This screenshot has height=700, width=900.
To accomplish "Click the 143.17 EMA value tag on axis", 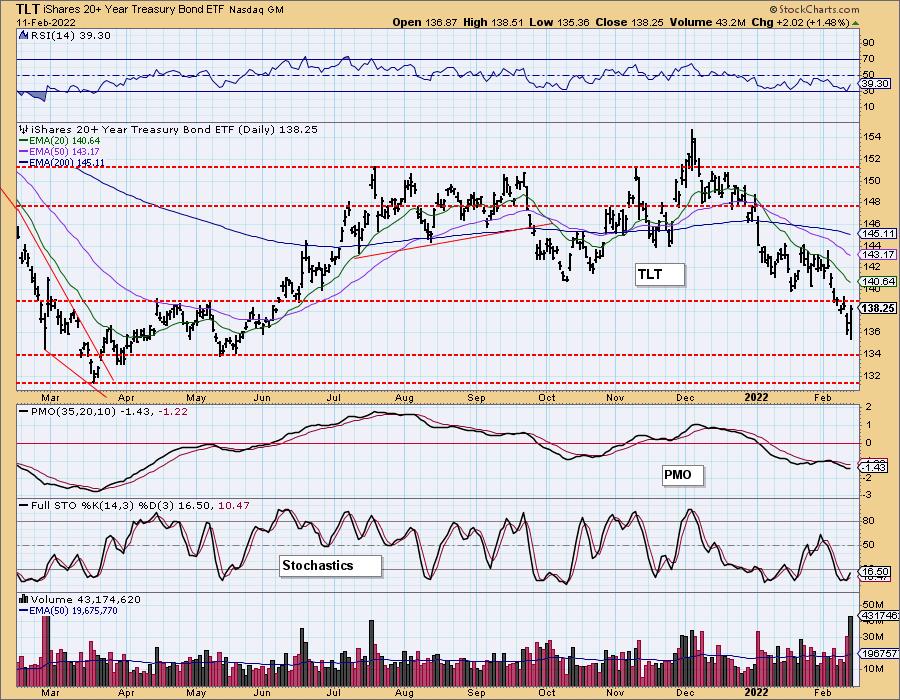I will (x=878, y=255).
